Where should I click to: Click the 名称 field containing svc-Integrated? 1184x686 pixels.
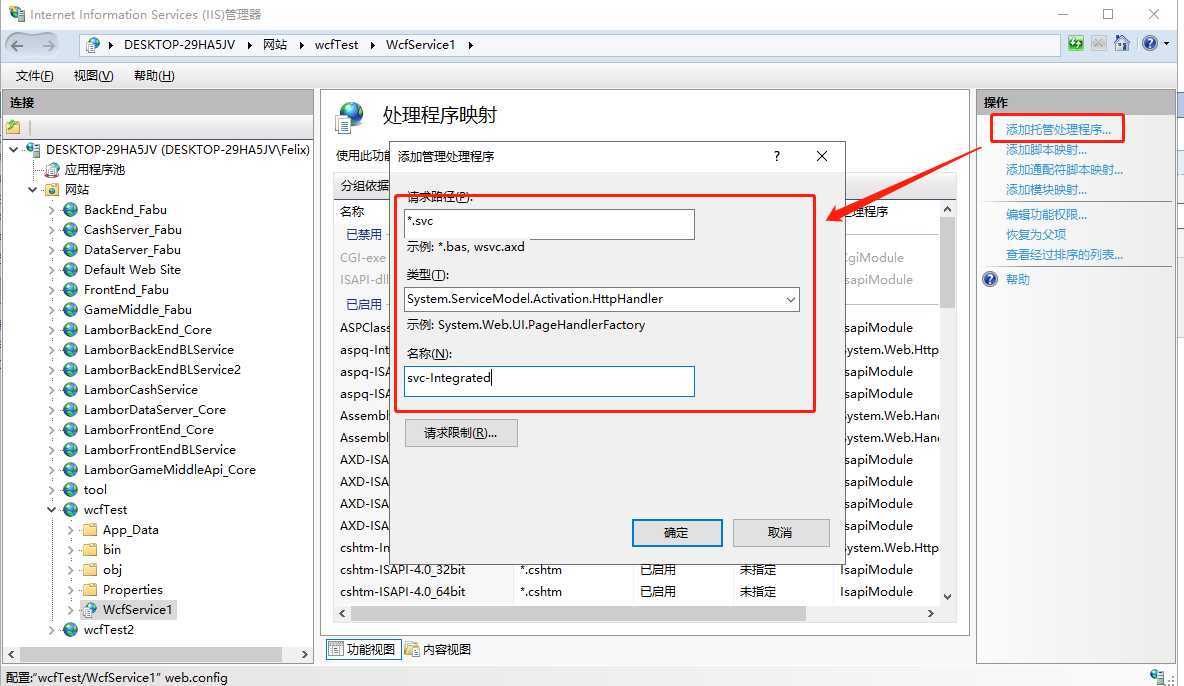point(549,382)
